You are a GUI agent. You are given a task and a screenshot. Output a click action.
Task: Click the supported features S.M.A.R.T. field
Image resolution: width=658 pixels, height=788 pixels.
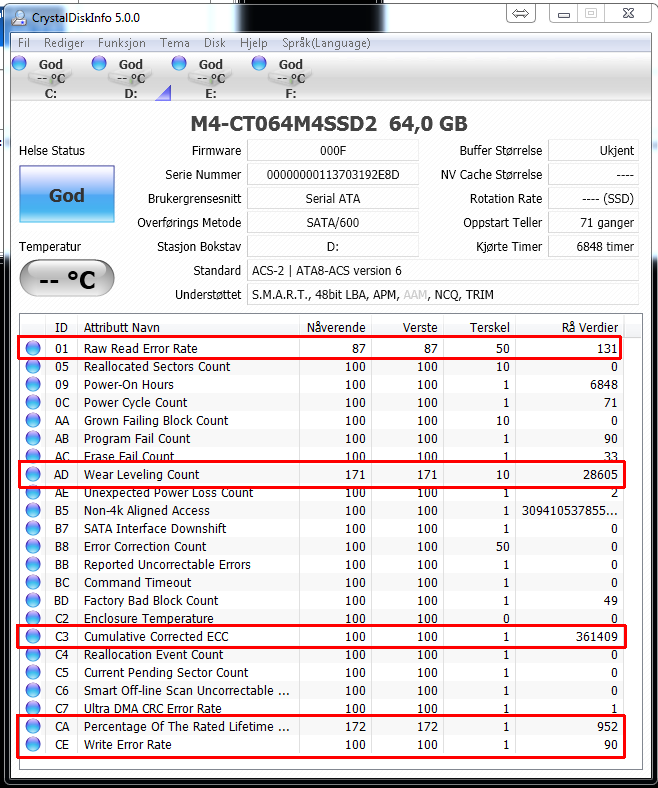click(443, 295)
